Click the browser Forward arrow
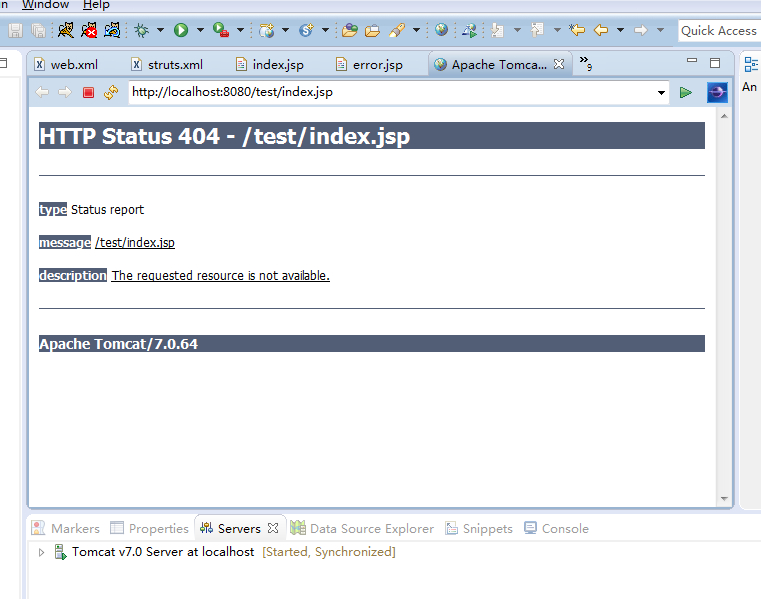This screenshot has width=761, height=599. pos(65,92)
